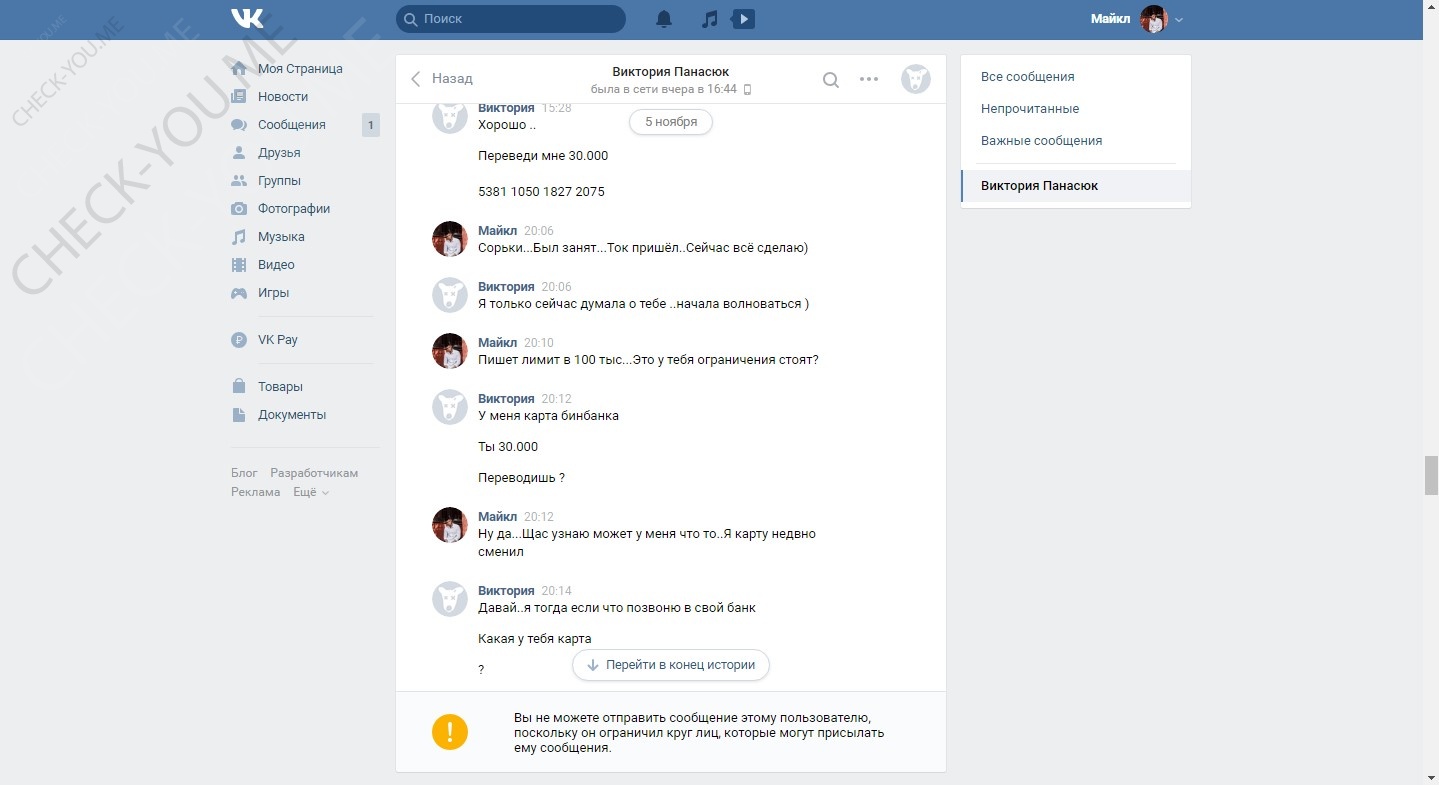This screenshot has width=1439, height=785.
Task: Click Майкл's name on the 20:06 message
Action: [497, 231]
